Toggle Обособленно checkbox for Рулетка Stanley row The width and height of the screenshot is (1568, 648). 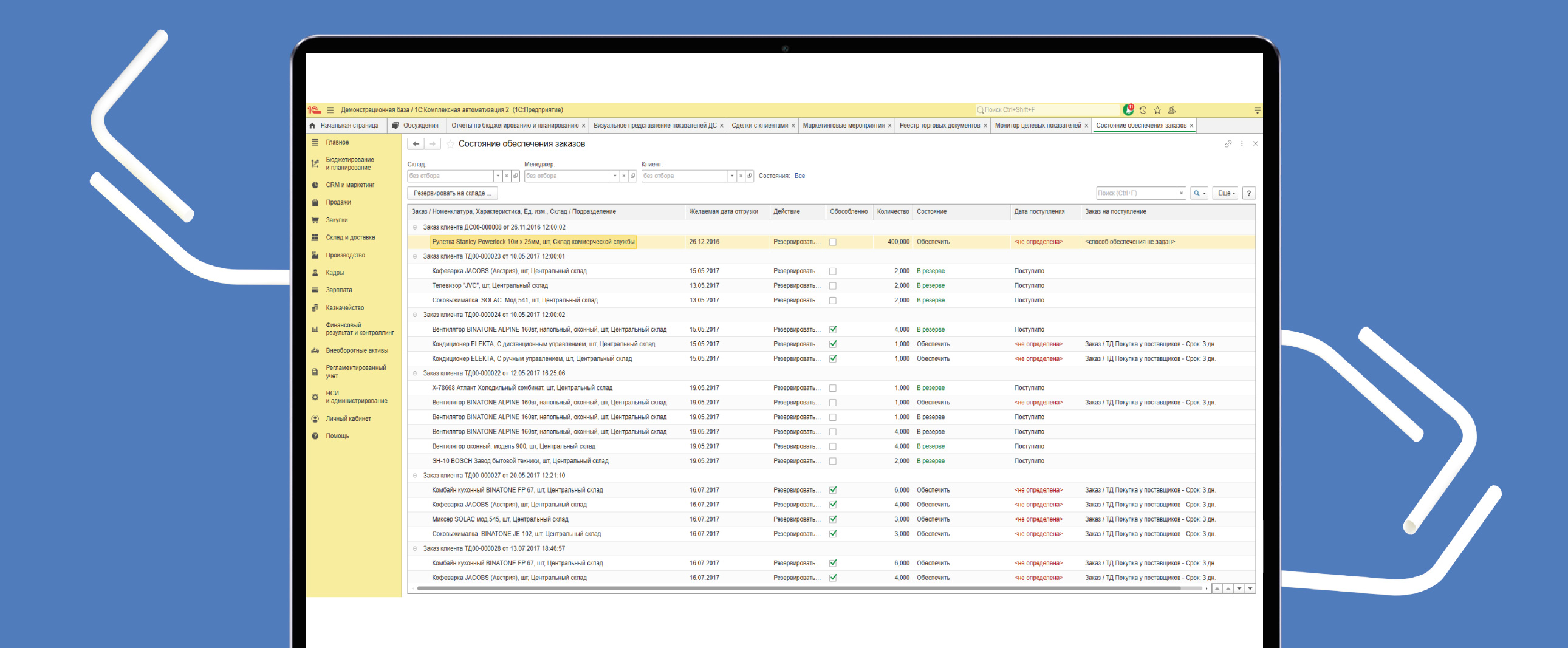coord(833,242)
